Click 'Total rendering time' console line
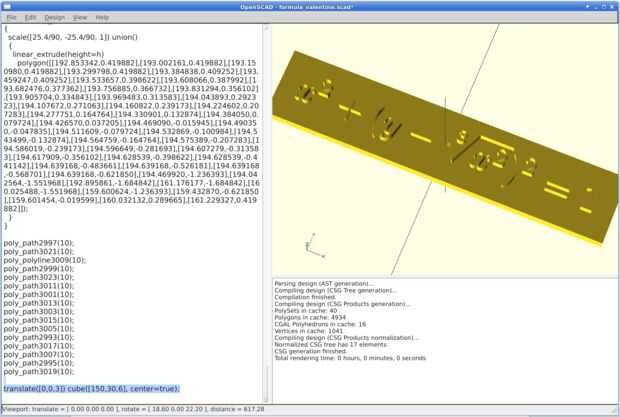Screen dimensions: 620x417 coord(350,358)
